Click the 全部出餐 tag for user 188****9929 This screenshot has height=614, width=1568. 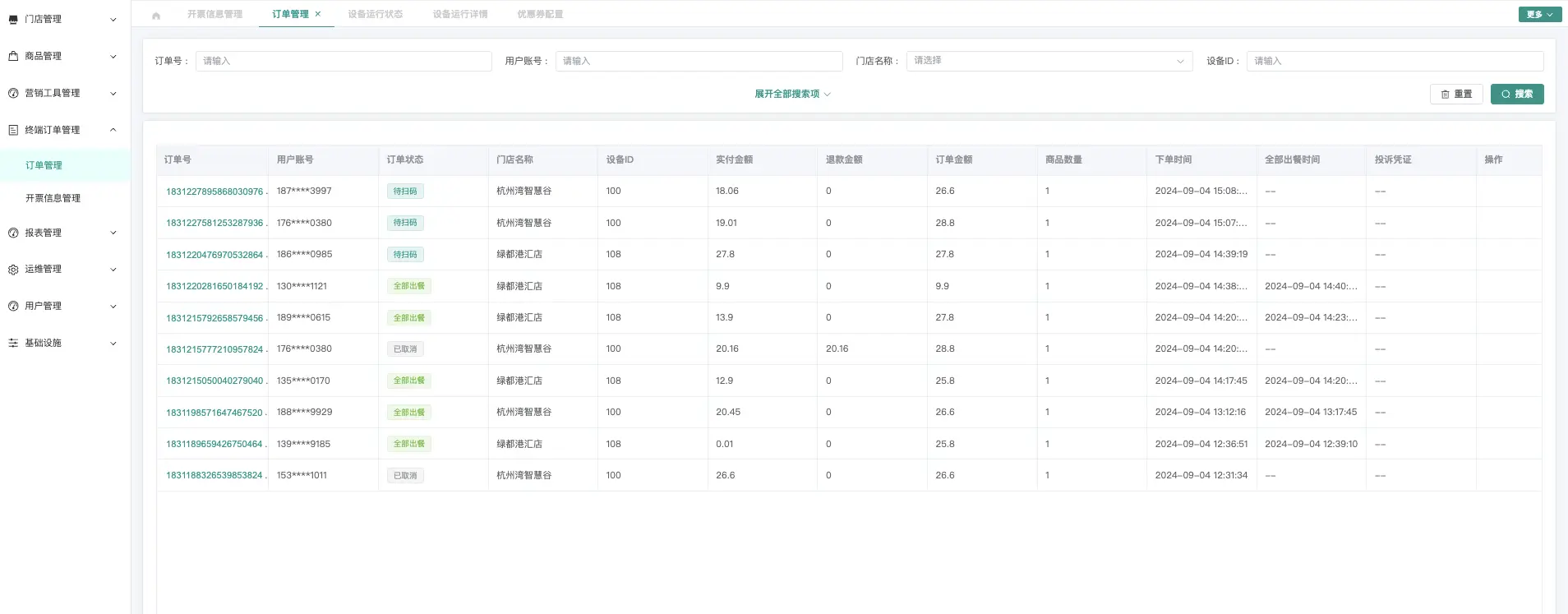409,413
